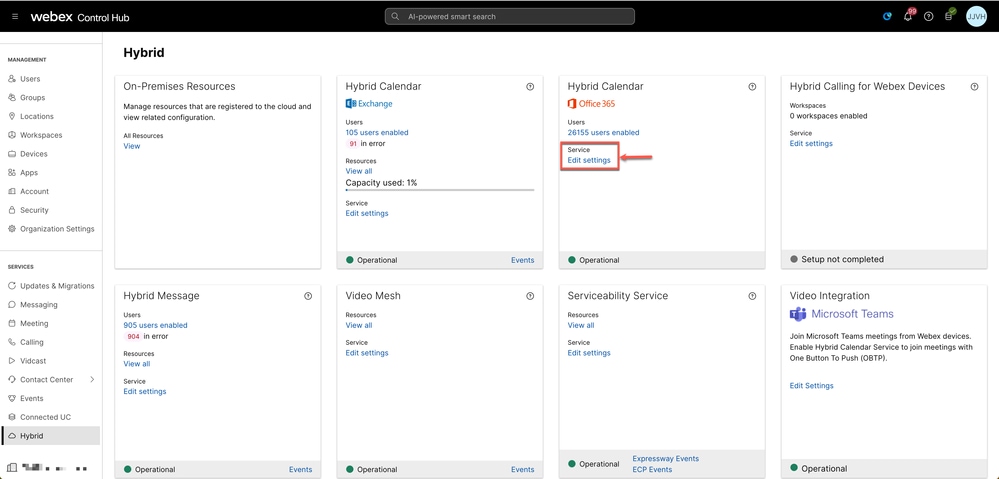Edit settings for Exchange Hybrid Calendar

pyautogui.click(x=367, y=213)
